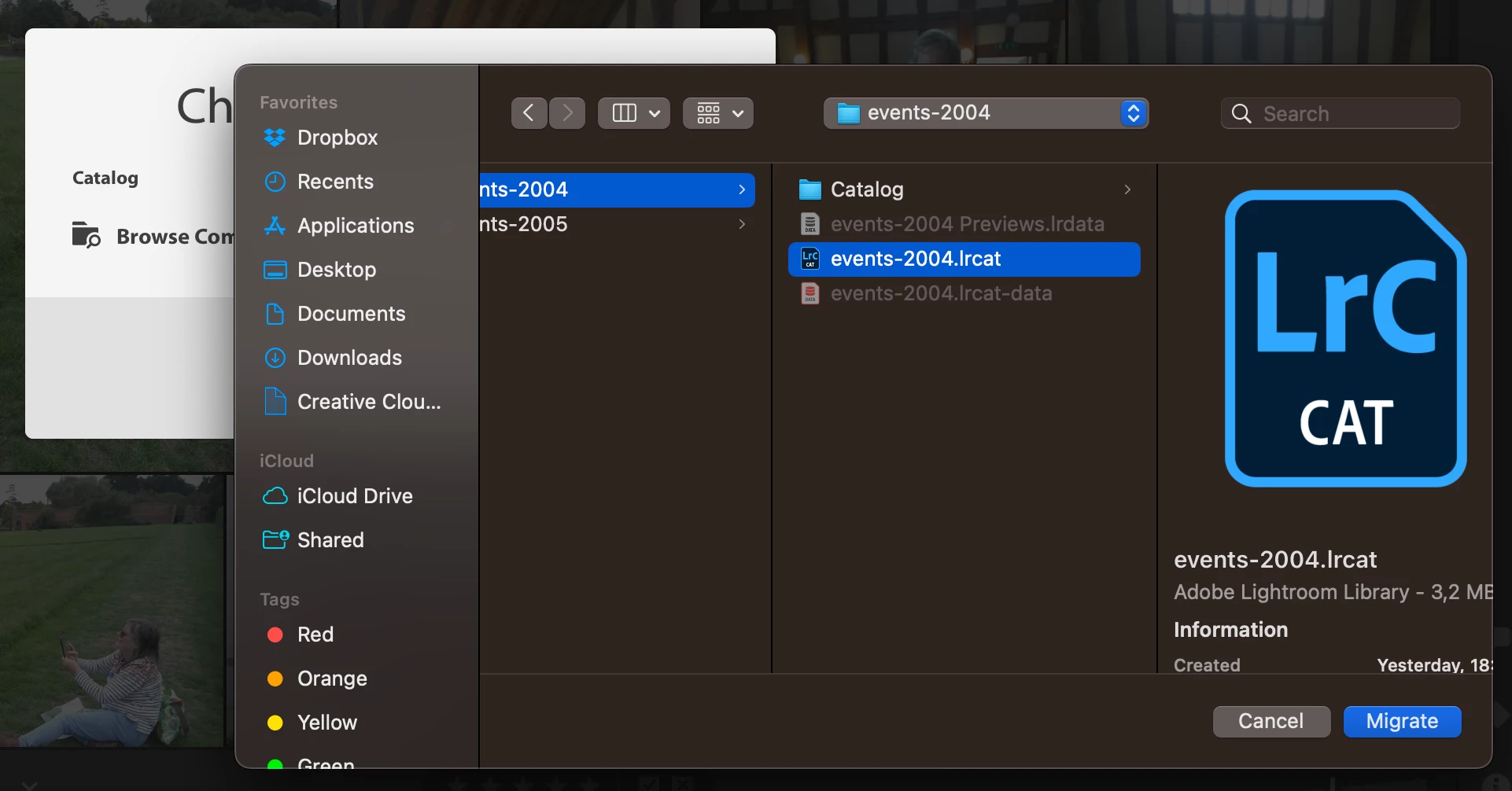Open the events-2004 path popup
Image resolution: width=1512 pixels, height=791 pixels.
tap(986, 113)
